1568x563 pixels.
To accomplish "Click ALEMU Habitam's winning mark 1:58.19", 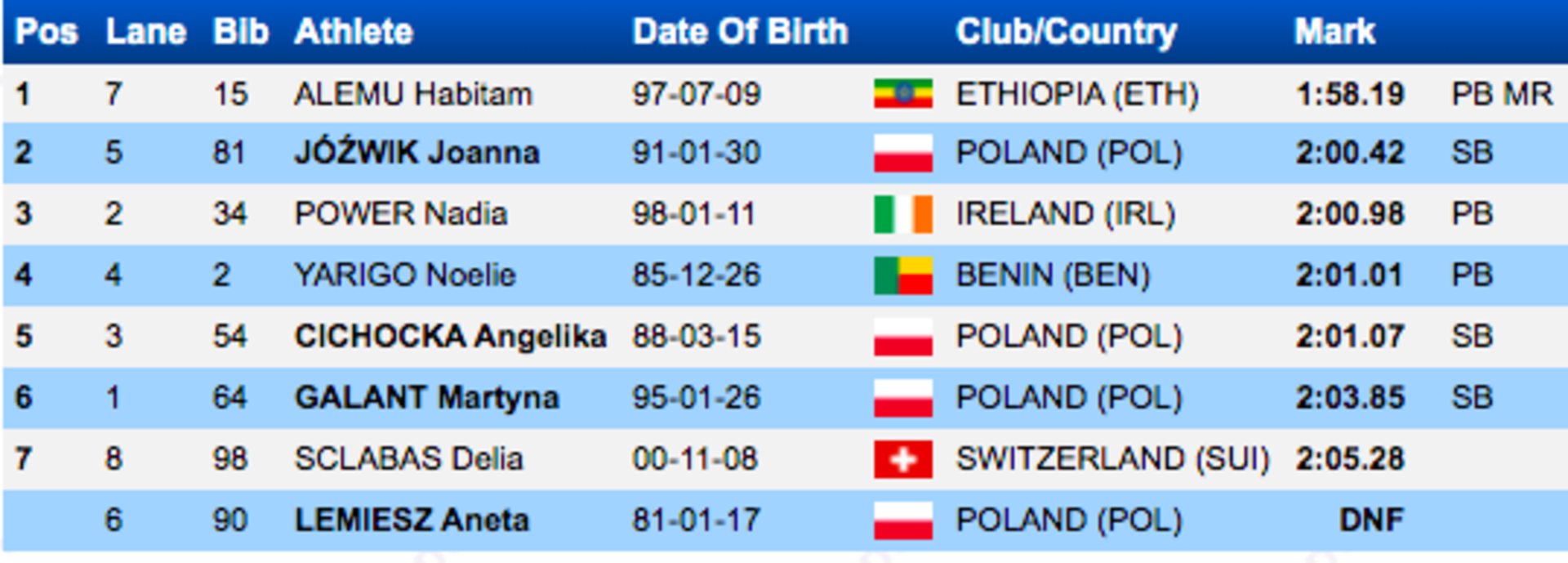I will [x=1350, y=94].
